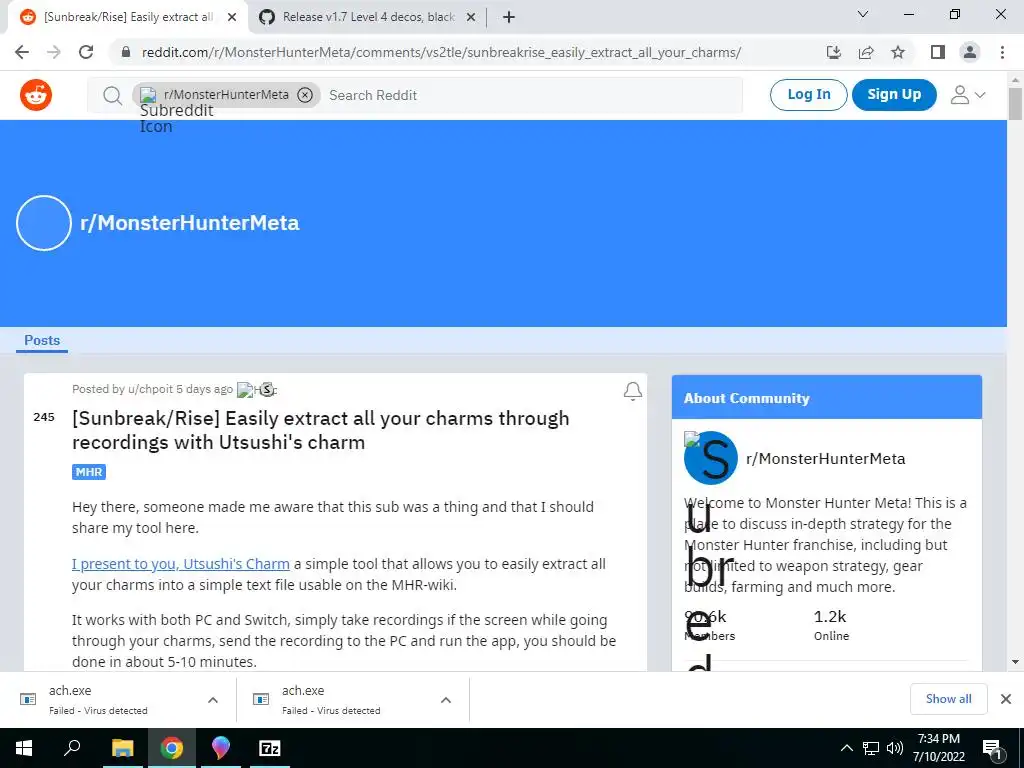The width and height of the screenshot is (1024, 768).
Task: Close the downloads bar
Action: [1006, 699]
